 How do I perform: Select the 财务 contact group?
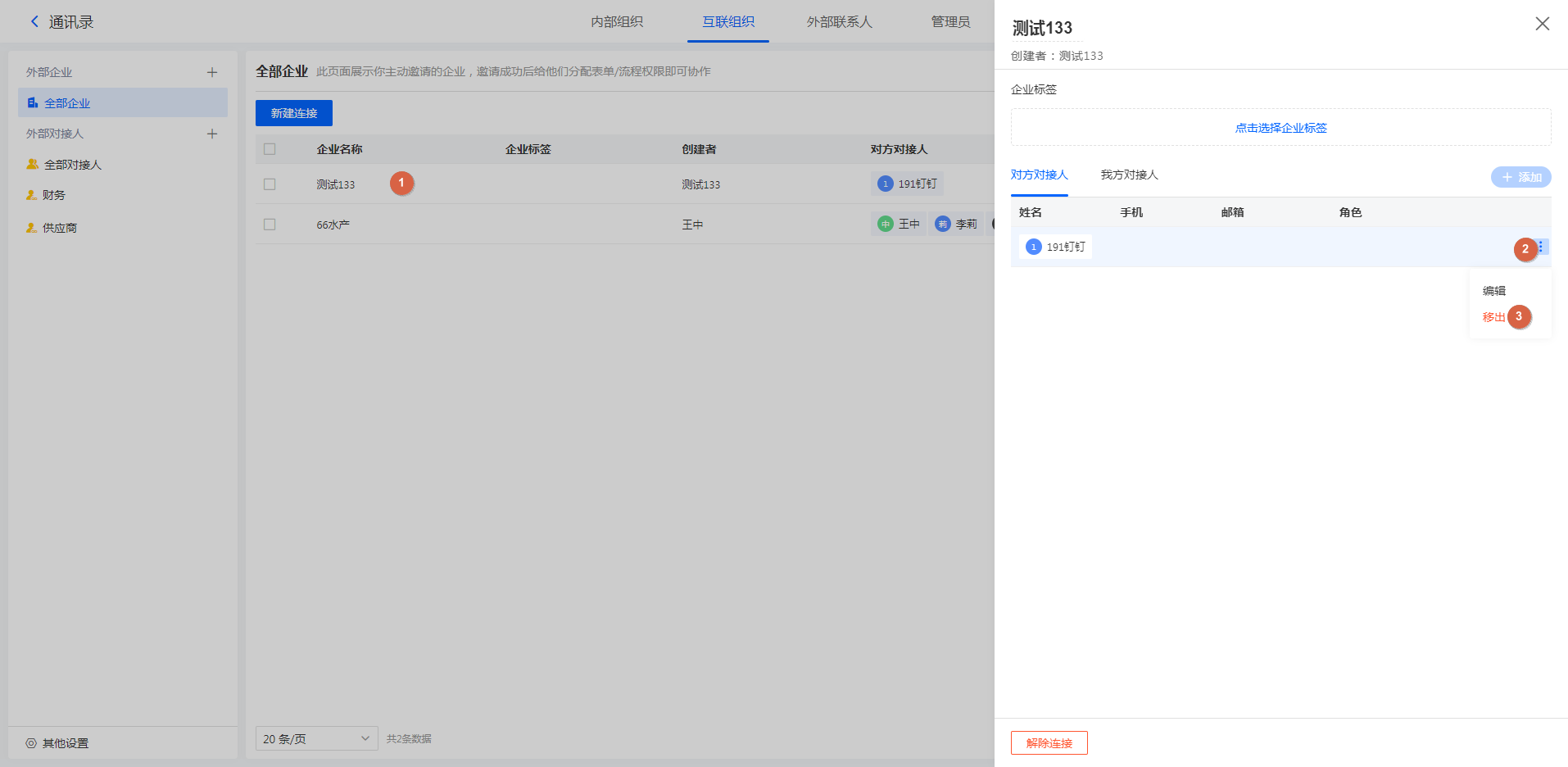54,195
